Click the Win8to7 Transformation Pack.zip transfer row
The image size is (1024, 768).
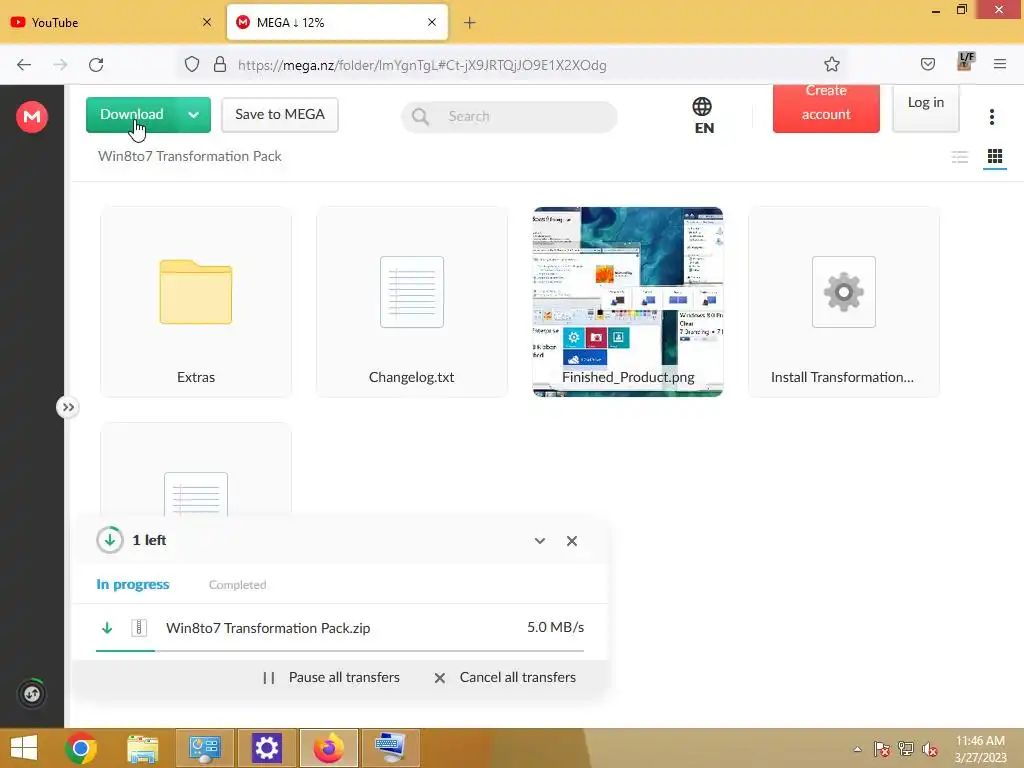[340, 628]
